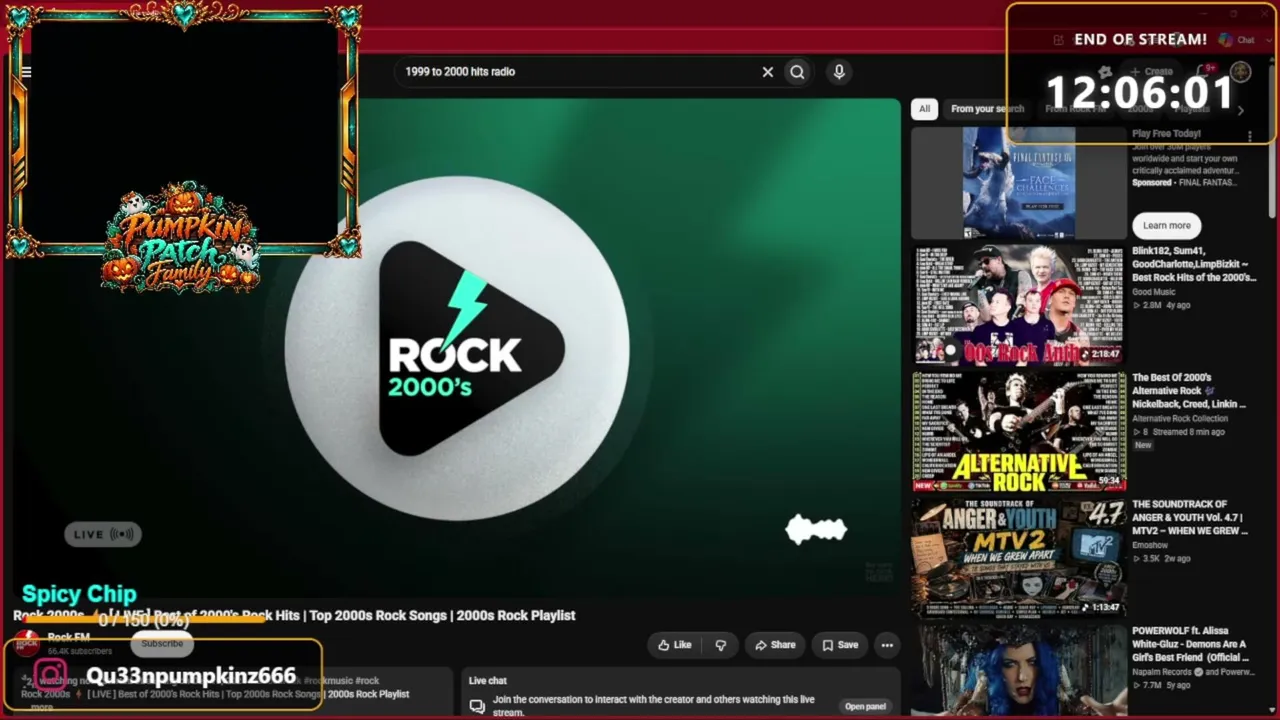This screenshot has width=1280, height=720.
Task: Open POWERWOLF ft. Alissa White-Gluz video title
Action: coord(1190,645)
